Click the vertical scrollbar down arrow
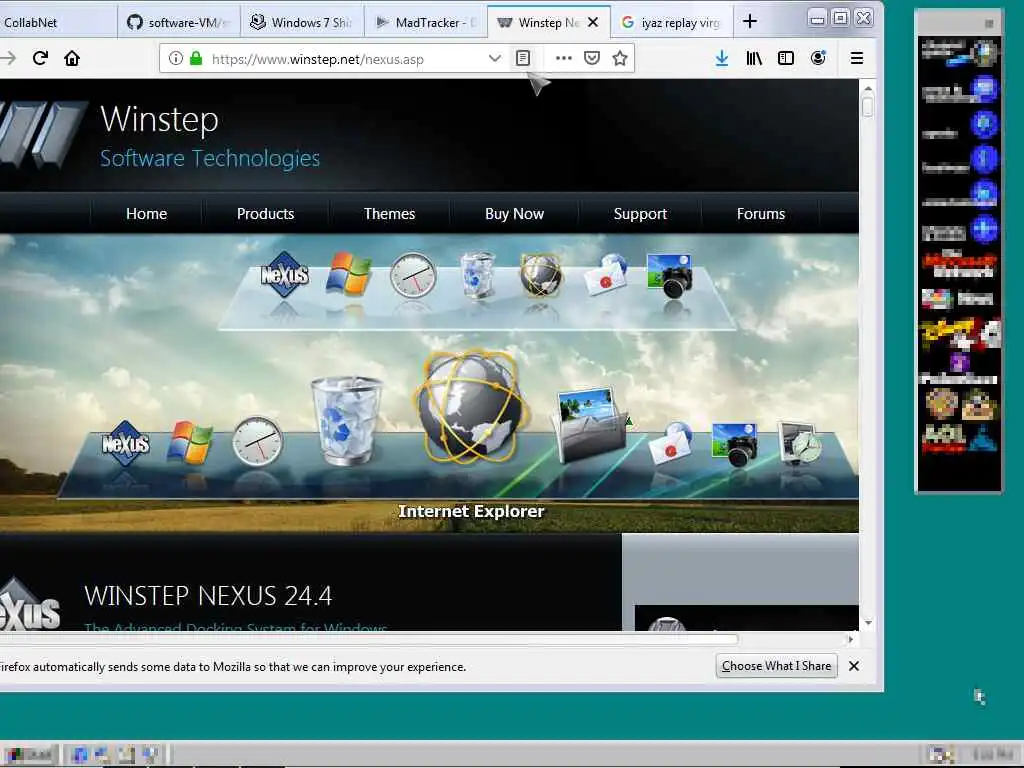This screenshot has height=768, width=1024. [868, 622]
